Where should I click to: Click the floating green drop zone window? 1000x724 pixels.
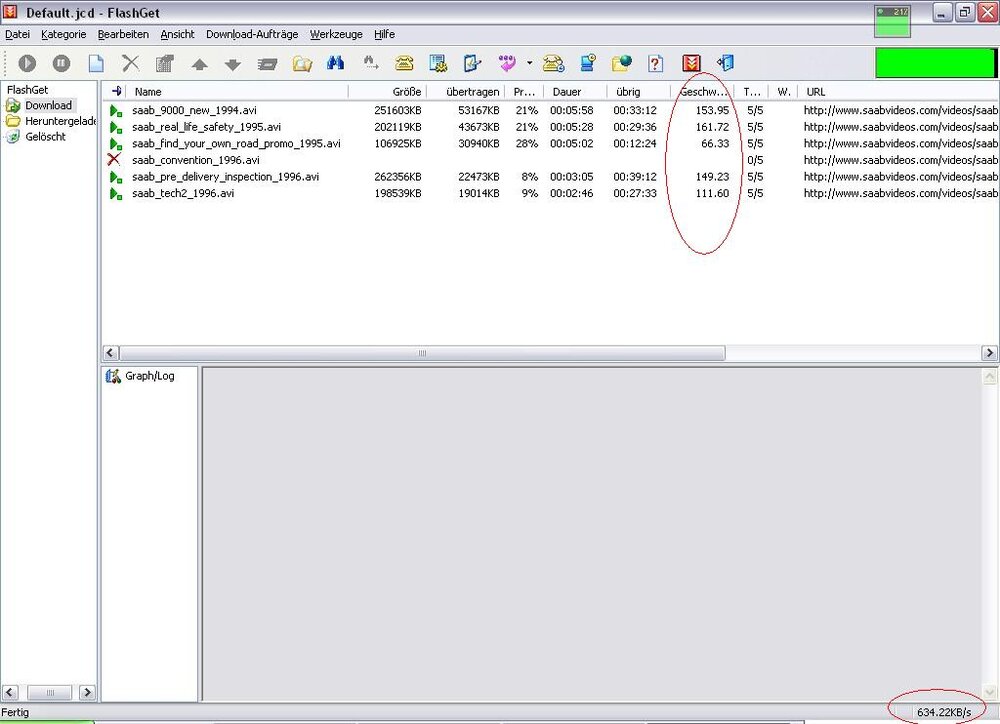[x=892, y=21]
